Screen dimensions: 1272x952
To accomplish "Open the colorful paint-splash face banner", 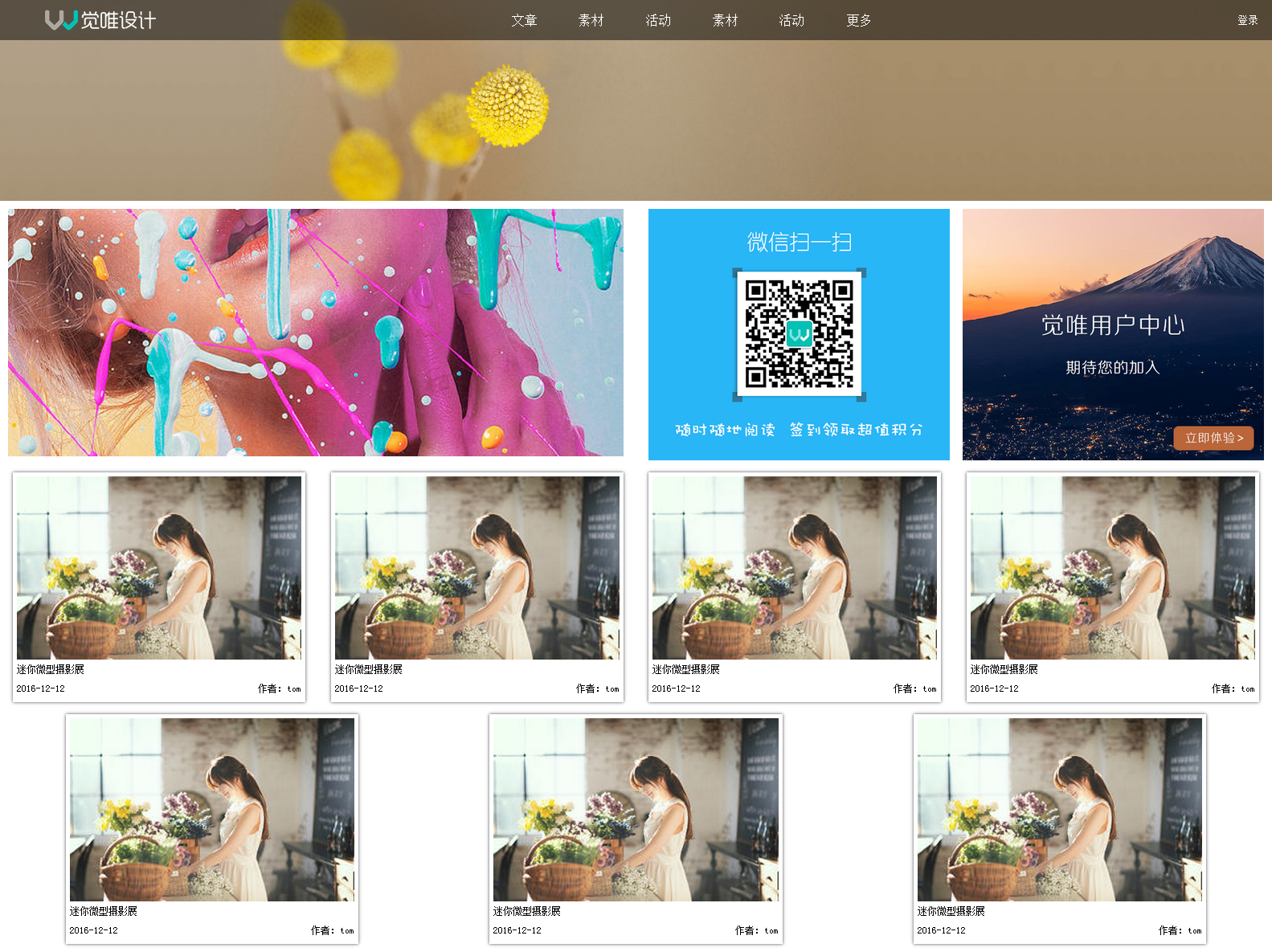I will click(316, 333).
